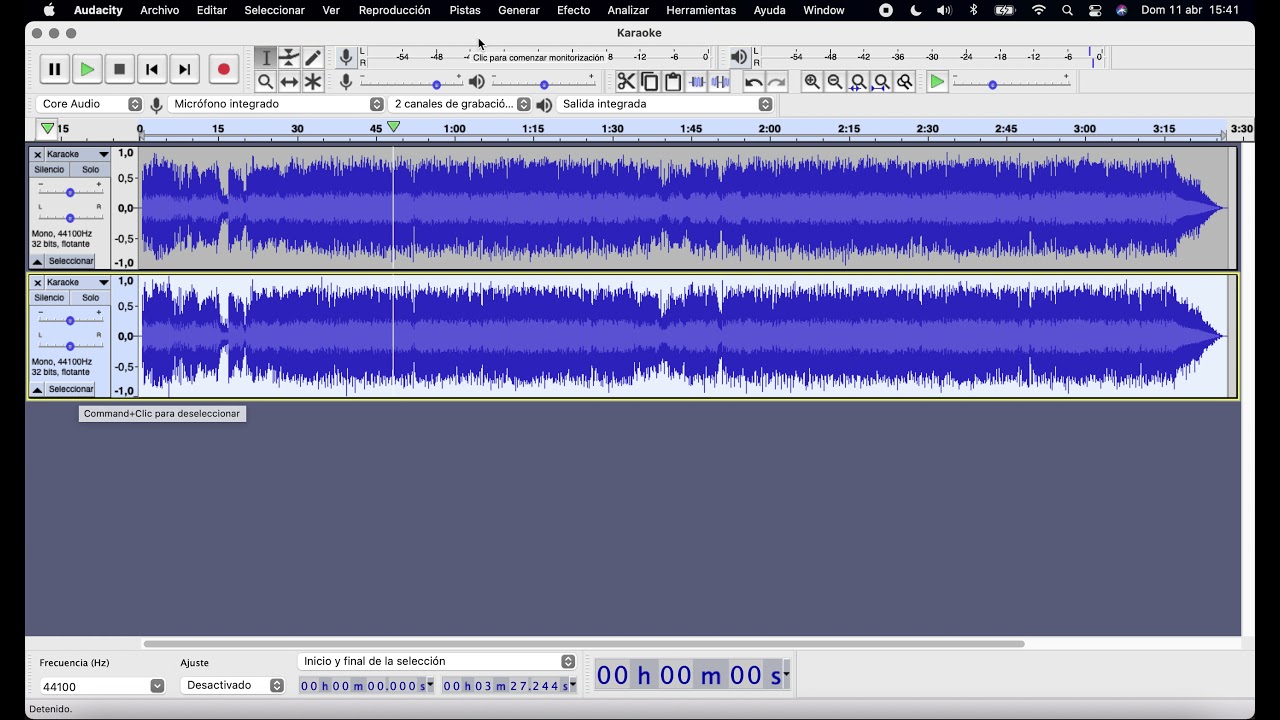Select the Time Shift tool
1280x720 pixels.
coord(289,82)
